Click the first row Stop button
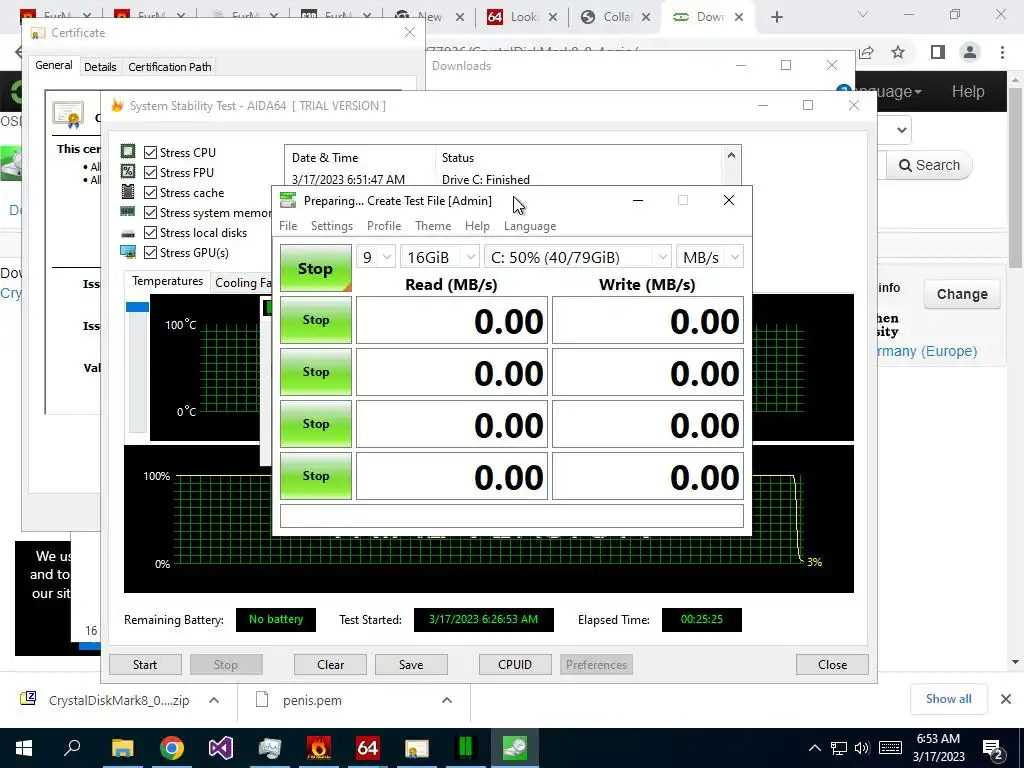Image resolution: width=1024 pixels, height=768 pixels. coord(316,320)
